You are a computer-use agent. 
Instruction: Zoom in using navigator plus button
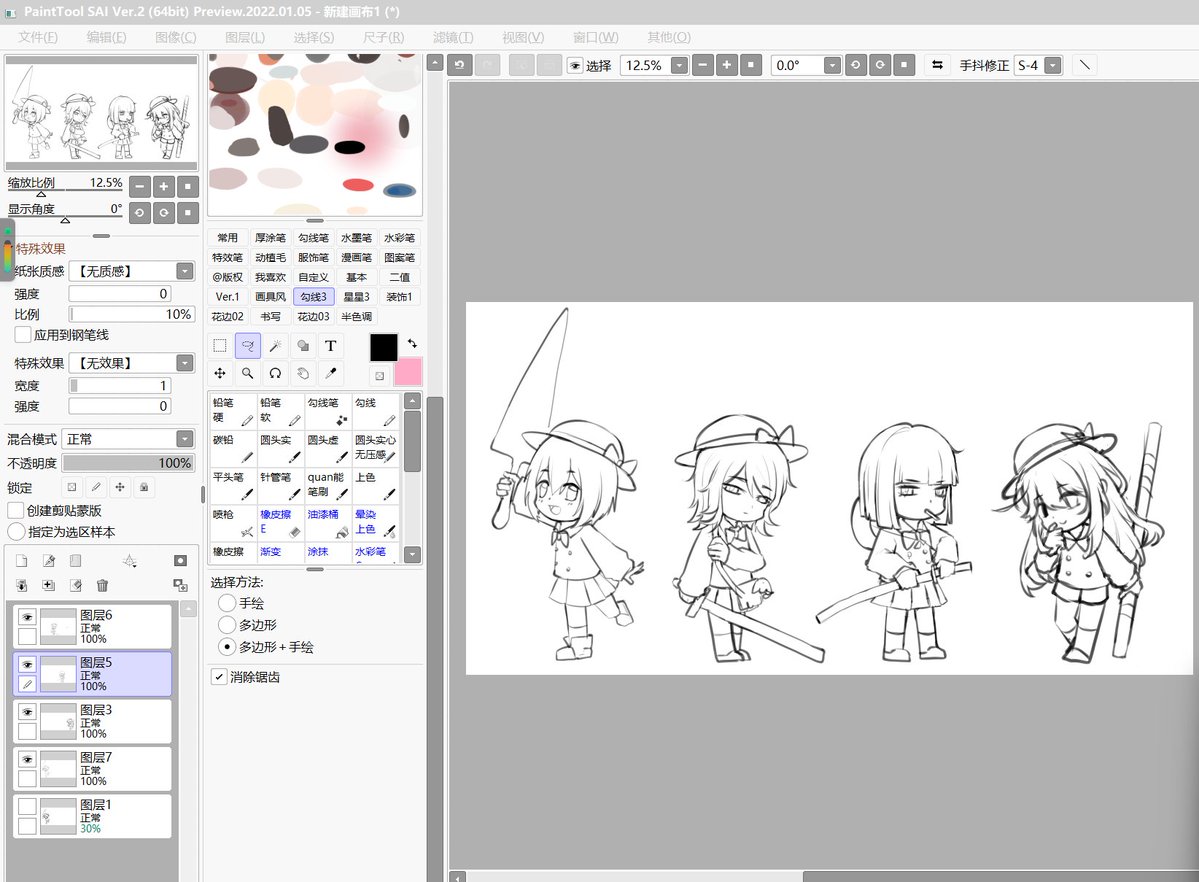click(164, 186)
